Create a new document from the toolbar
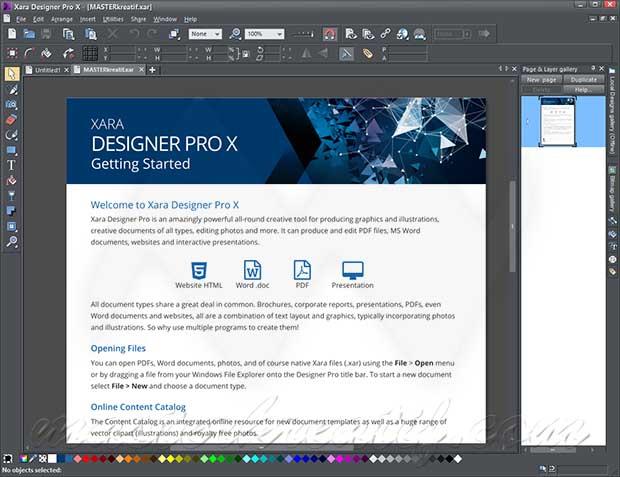This screenshot has width=620, height=477. 12,34
